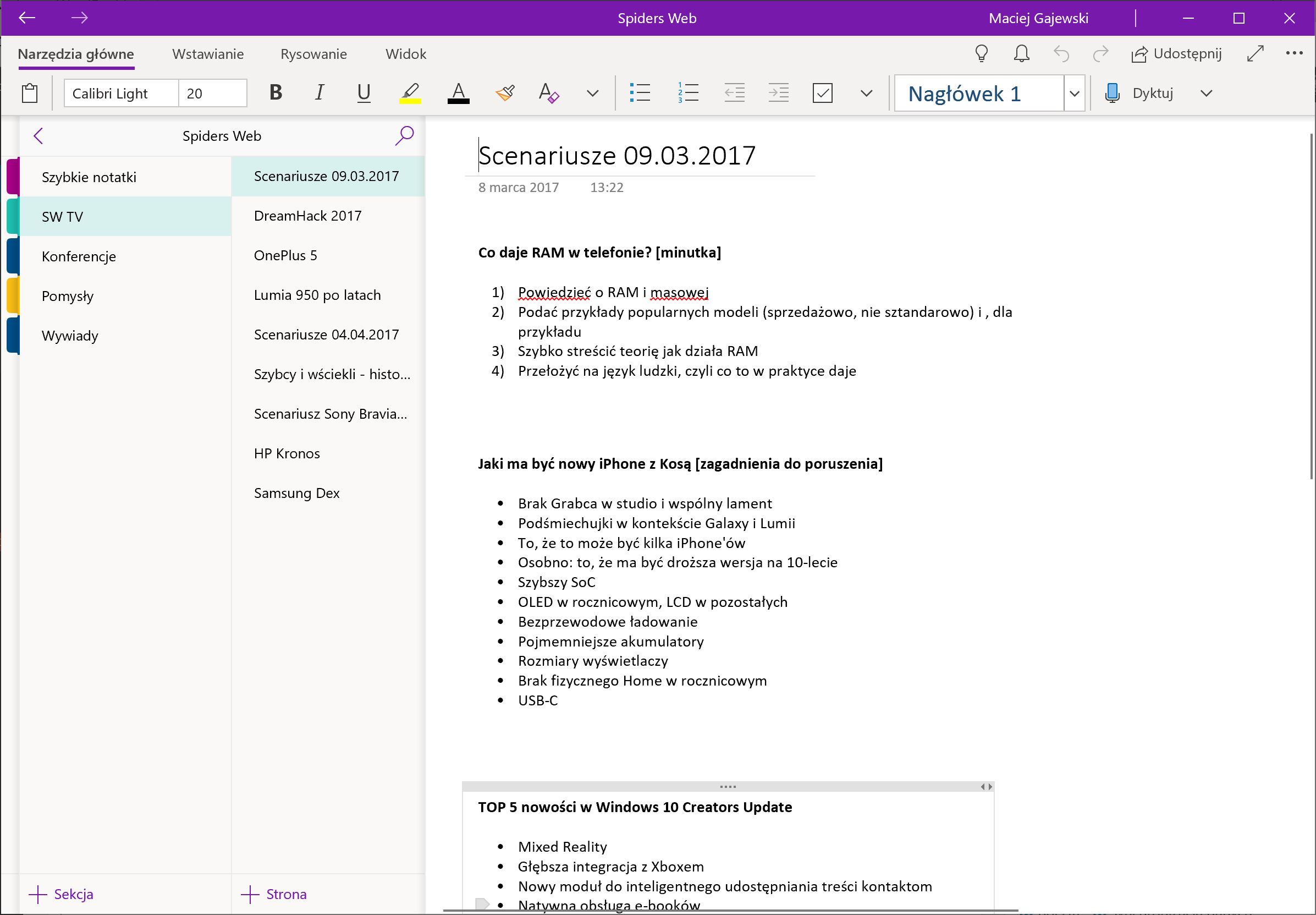The height and width of the screenshot is (915, 1316).
Task: Click the date 8 marca 2017
Action: click(519, 188)
